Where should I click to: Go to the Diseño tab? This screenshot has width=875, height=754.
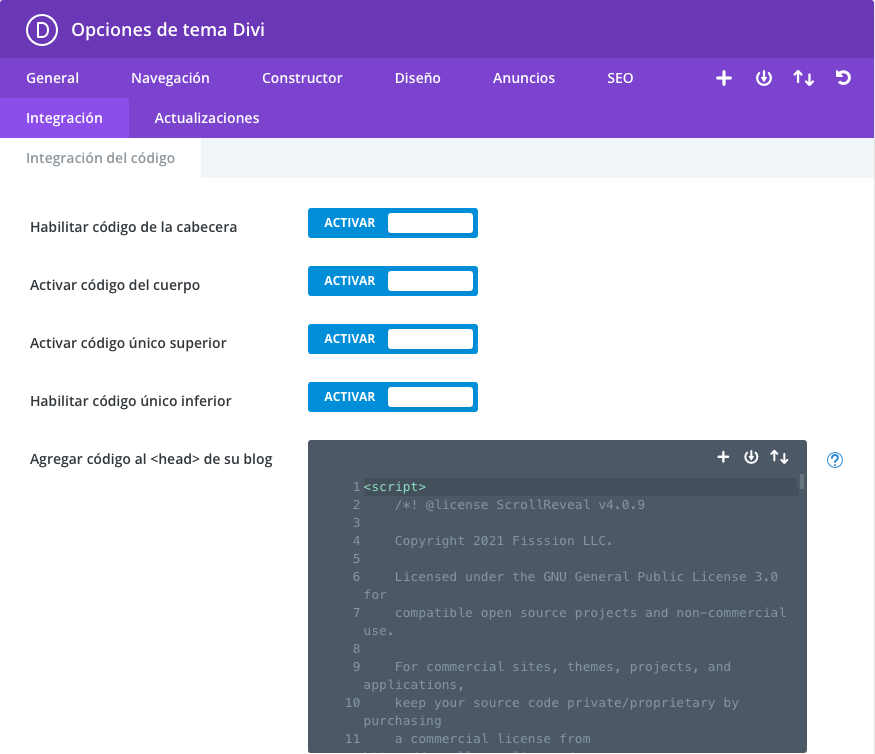tap(417, 78)
